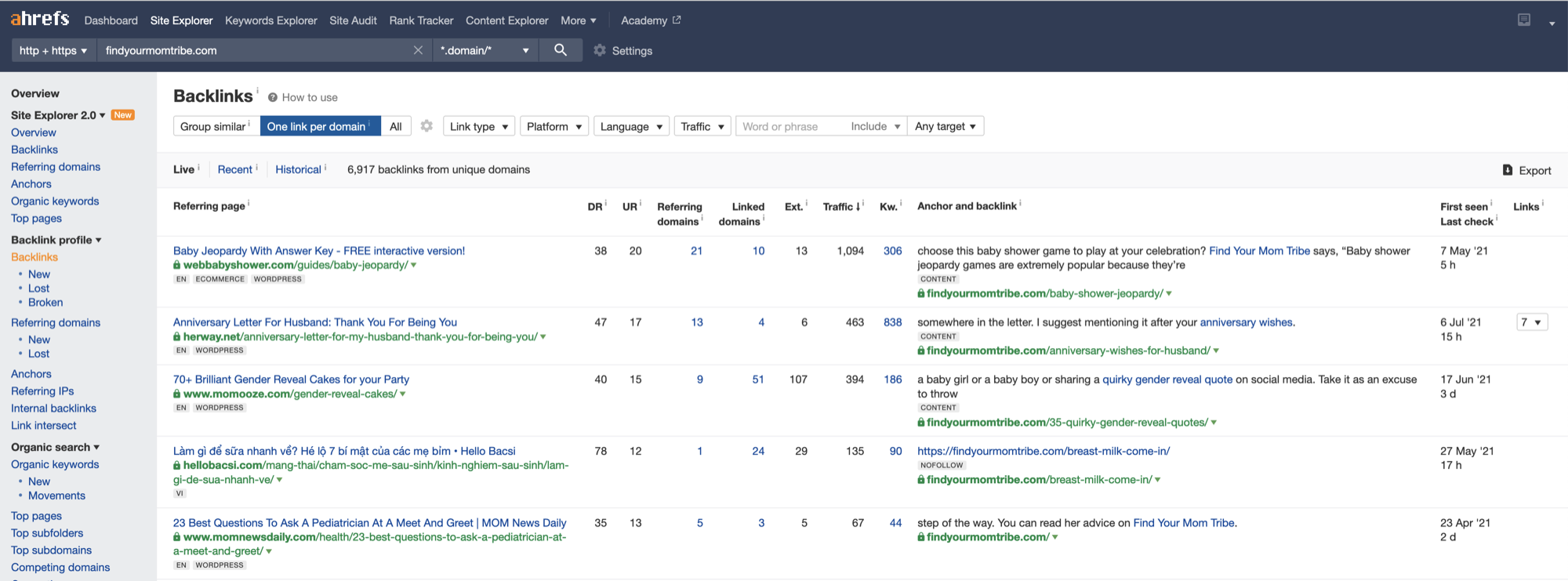Switch to the Historical tab
The height and width of the screenshot is (581, 1568).
tap(298, 169)
